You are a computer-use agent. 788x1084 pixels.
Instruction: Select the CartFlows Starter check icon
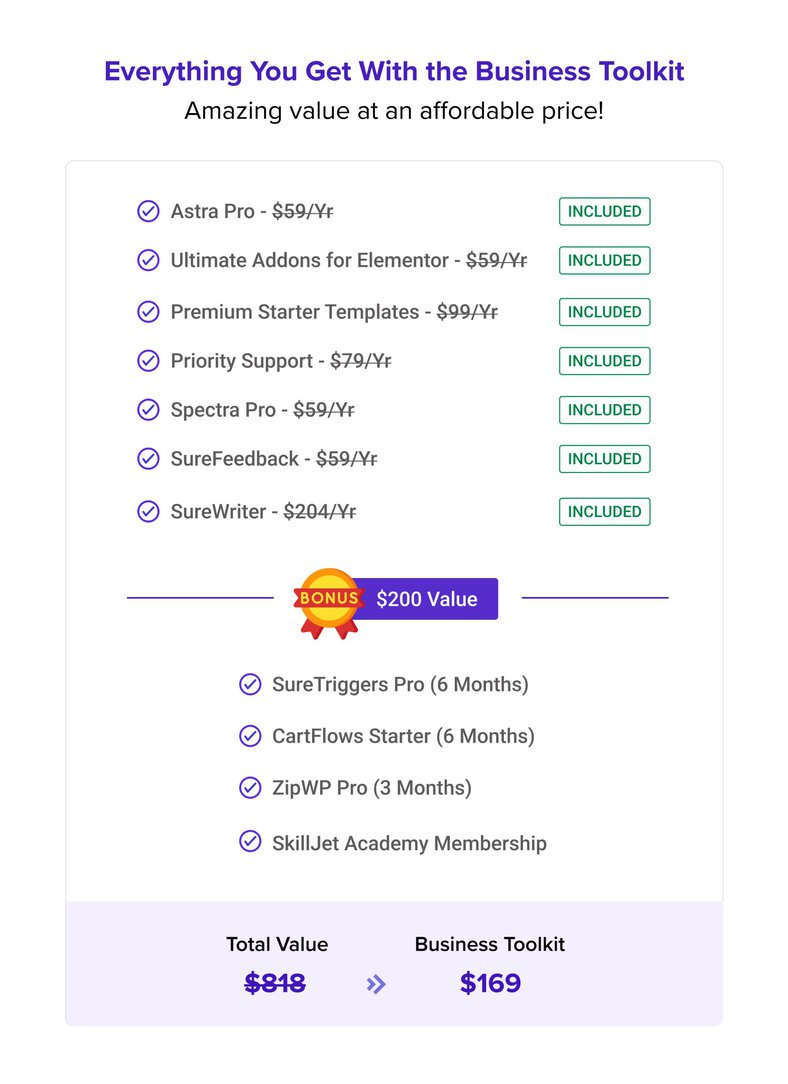coord(250,736)
